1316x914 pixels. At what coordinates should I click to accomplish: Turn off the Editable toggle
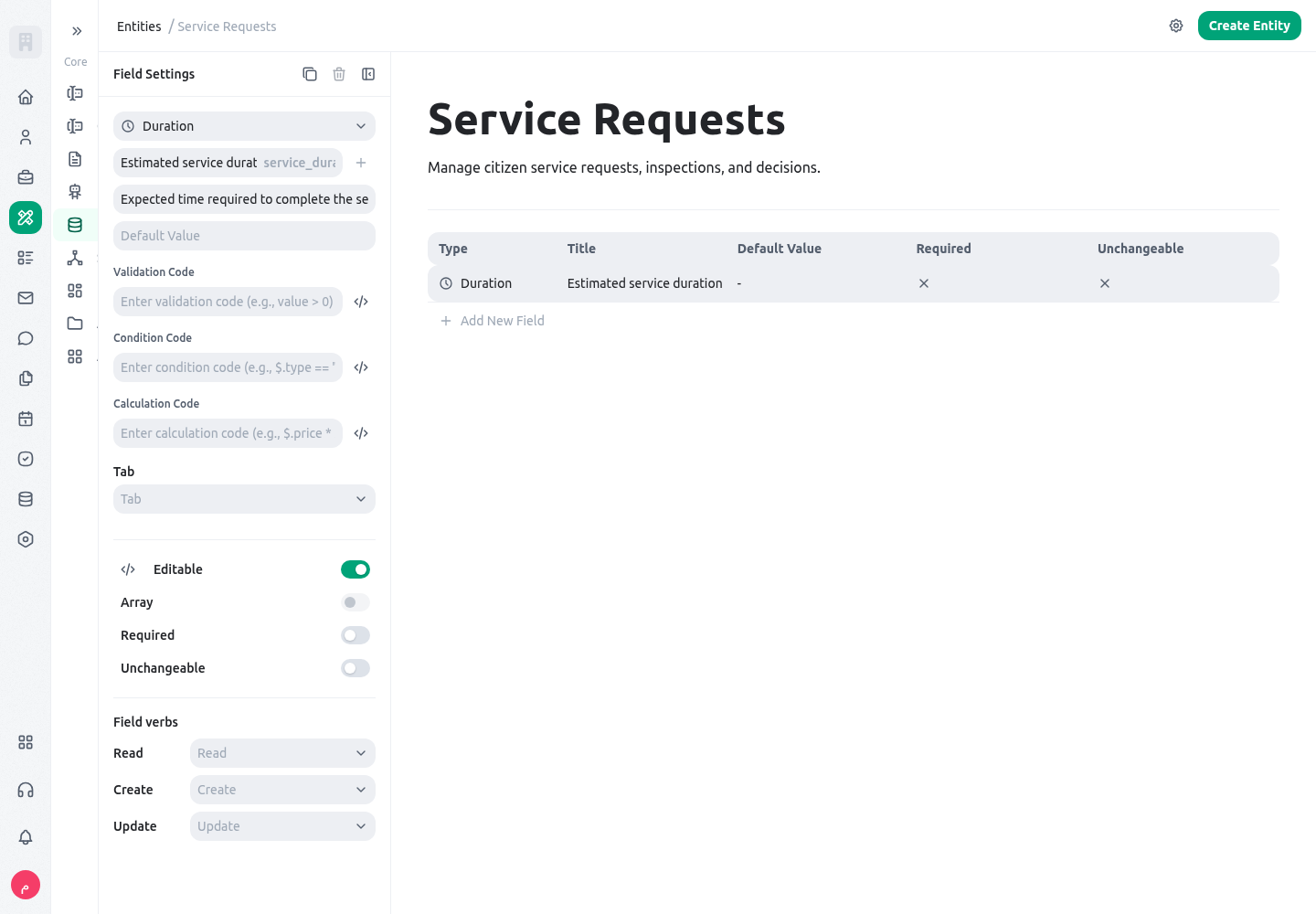pyautogui.click(x=356, y=569)
